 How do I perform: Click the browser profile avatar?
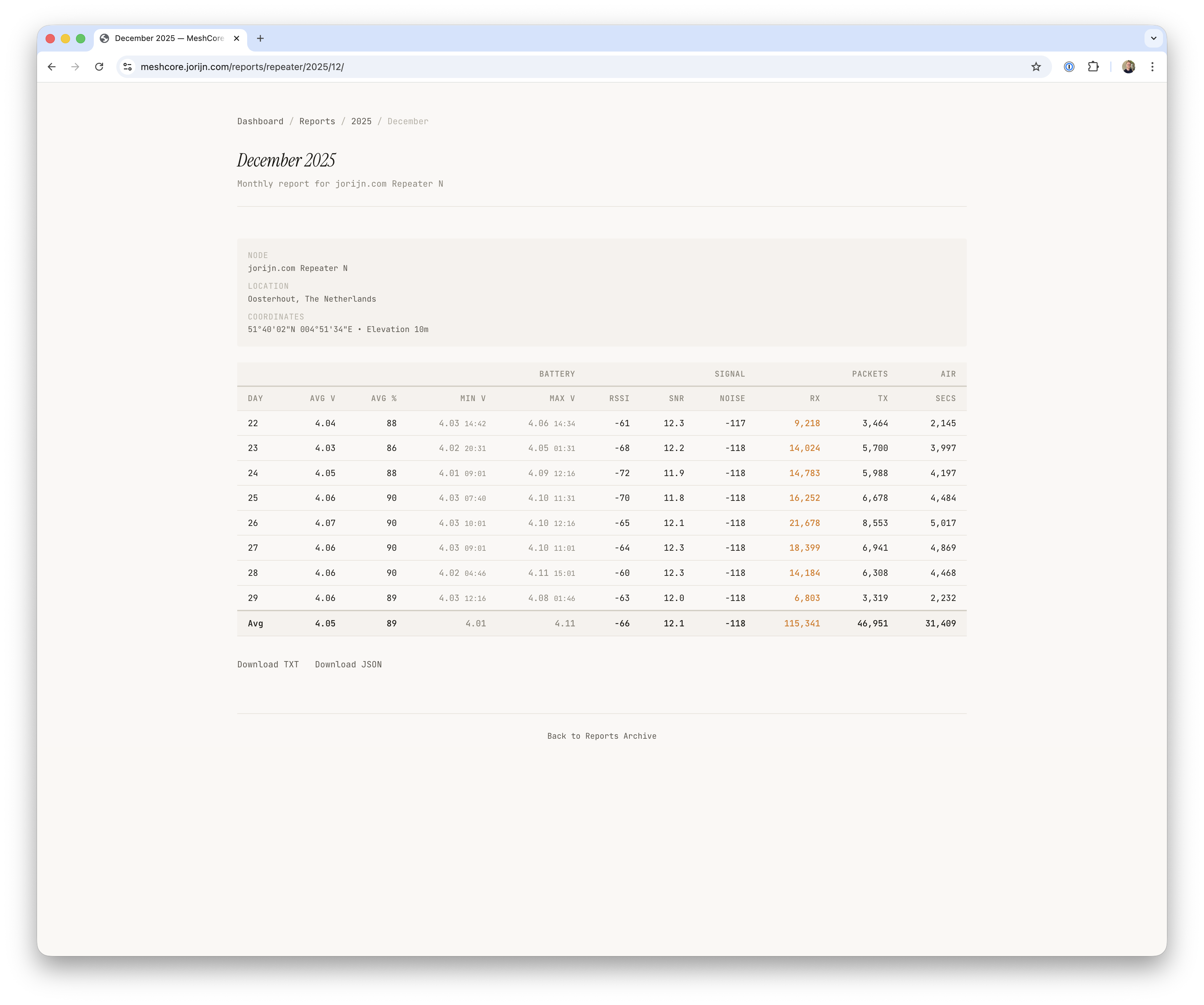pos(1128,66)
